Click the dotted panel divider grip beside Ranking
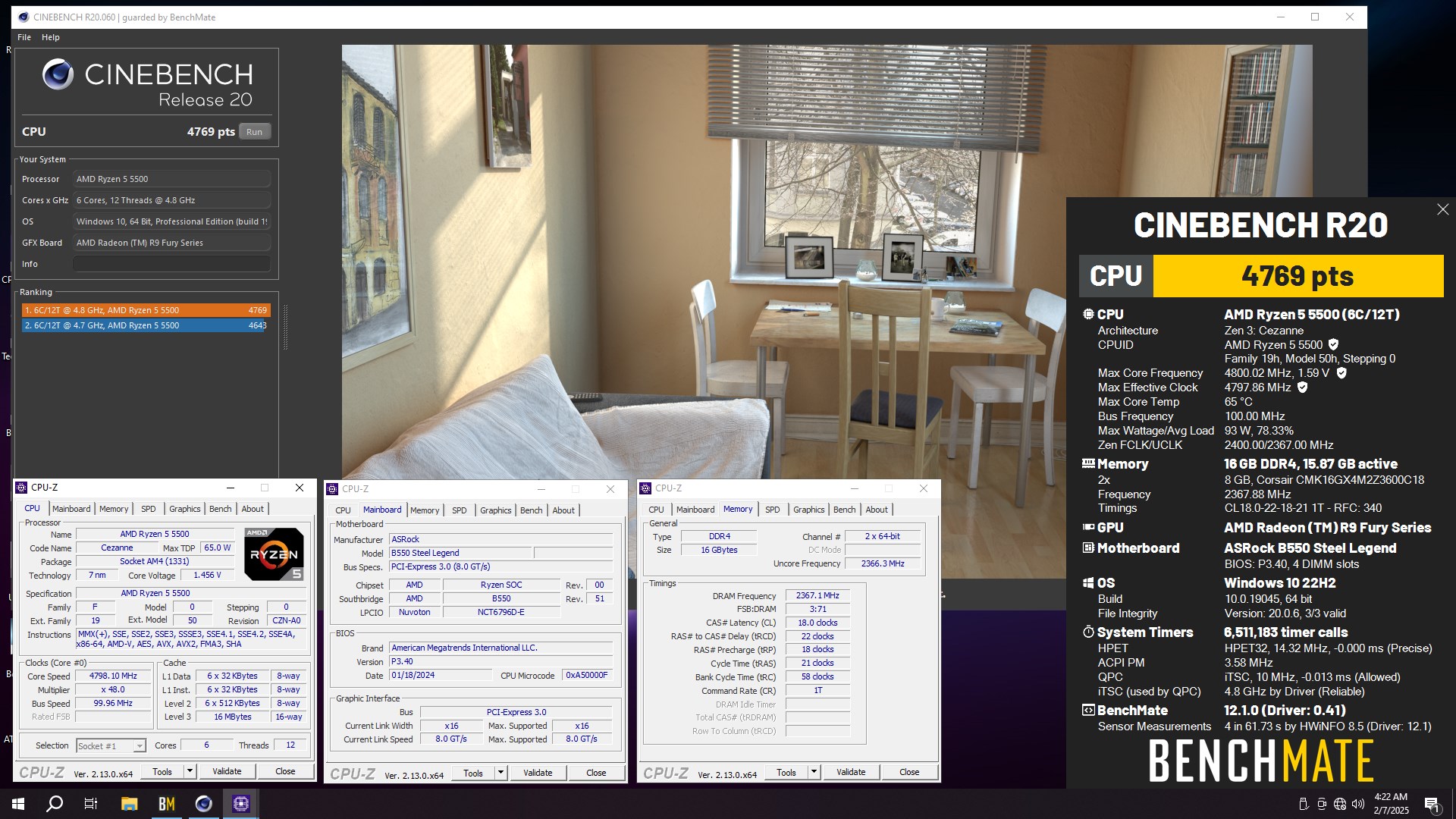 (286, 327)
